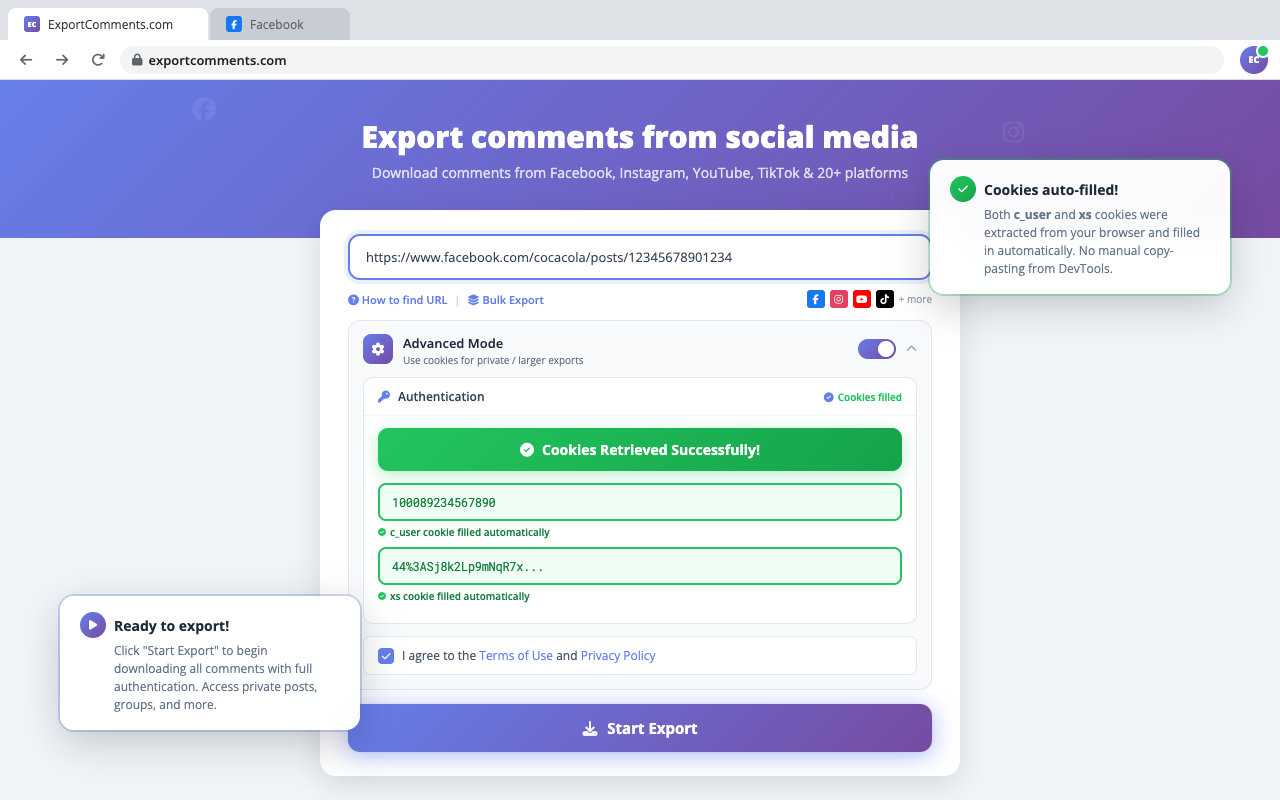Click the xs cookie value field
The height and width of the screenshot is (800, 1280).
640,566
